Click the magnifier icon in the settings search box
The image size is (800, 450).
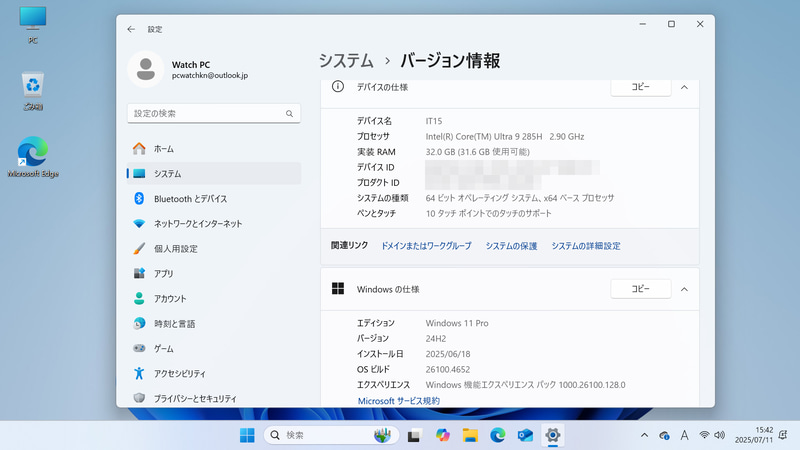coord(289,113)
